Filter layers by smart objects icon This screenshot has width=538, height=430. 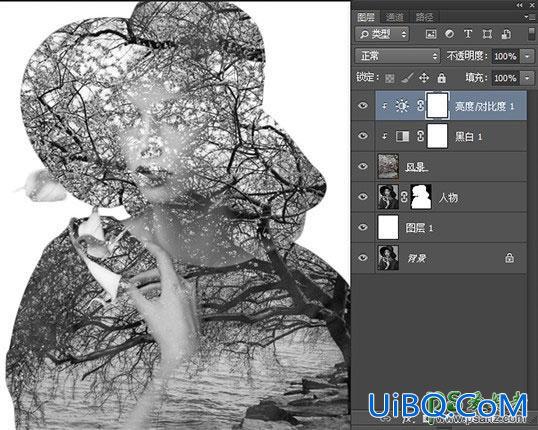pos(506,34)
